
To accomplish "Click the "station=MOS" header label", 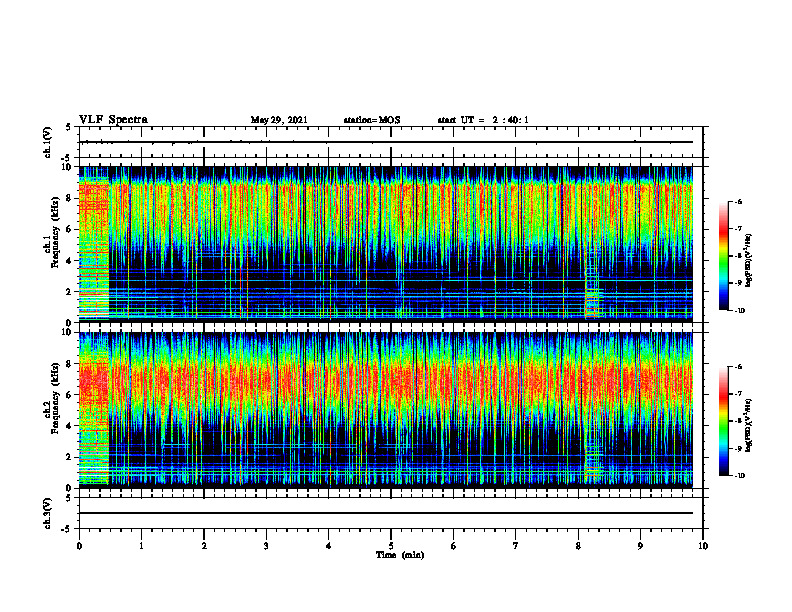I will [x=372, y=120].
